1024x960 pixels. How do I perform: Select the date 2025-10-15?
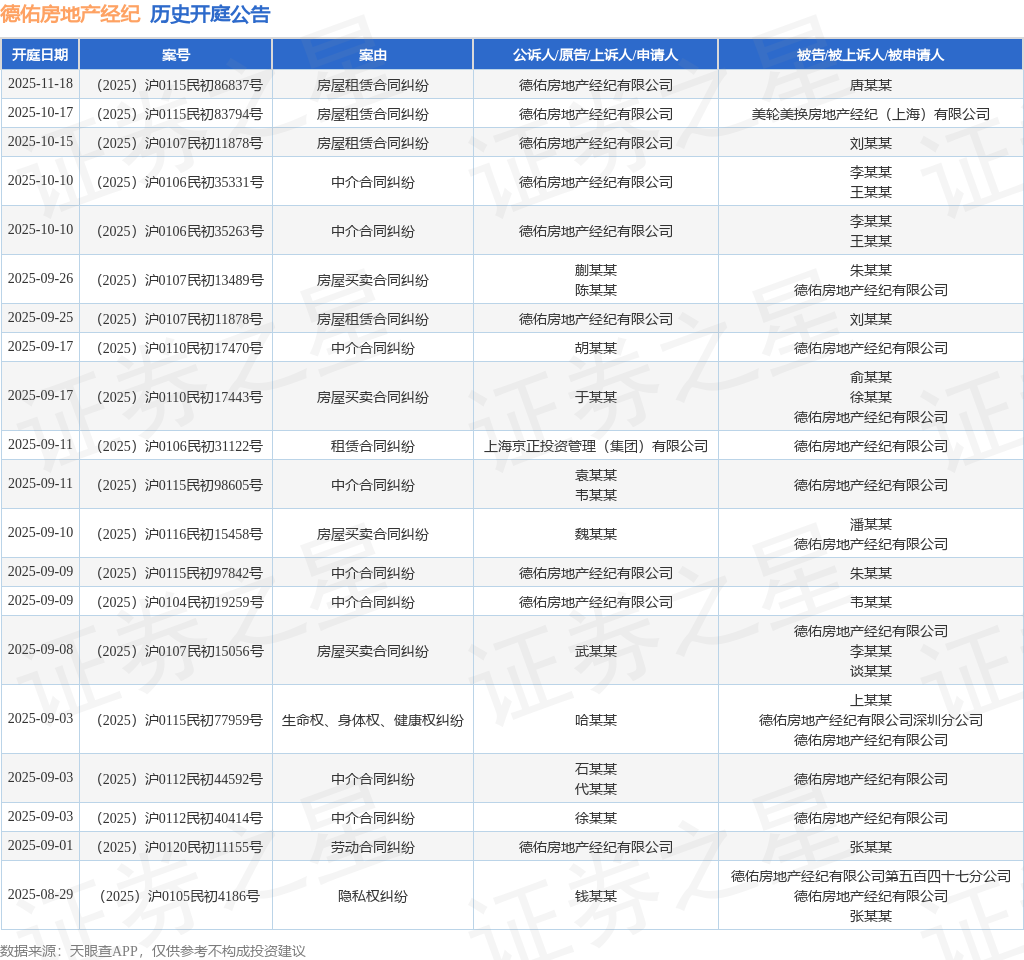[40, 142]
